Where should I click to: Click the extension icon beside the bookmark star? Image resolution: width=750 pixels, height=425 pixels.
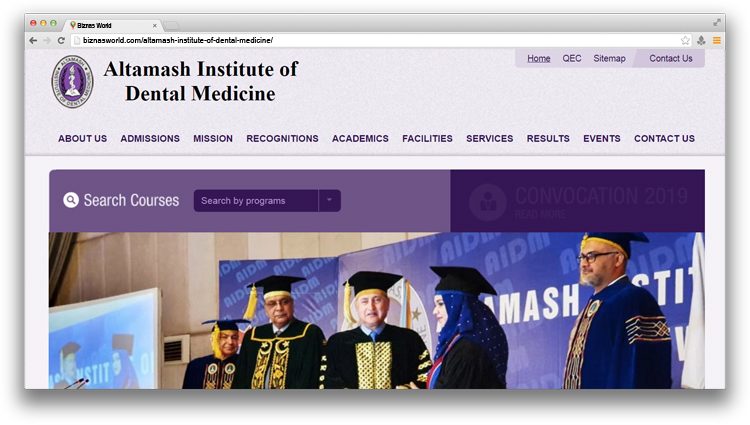pos(701,41)
